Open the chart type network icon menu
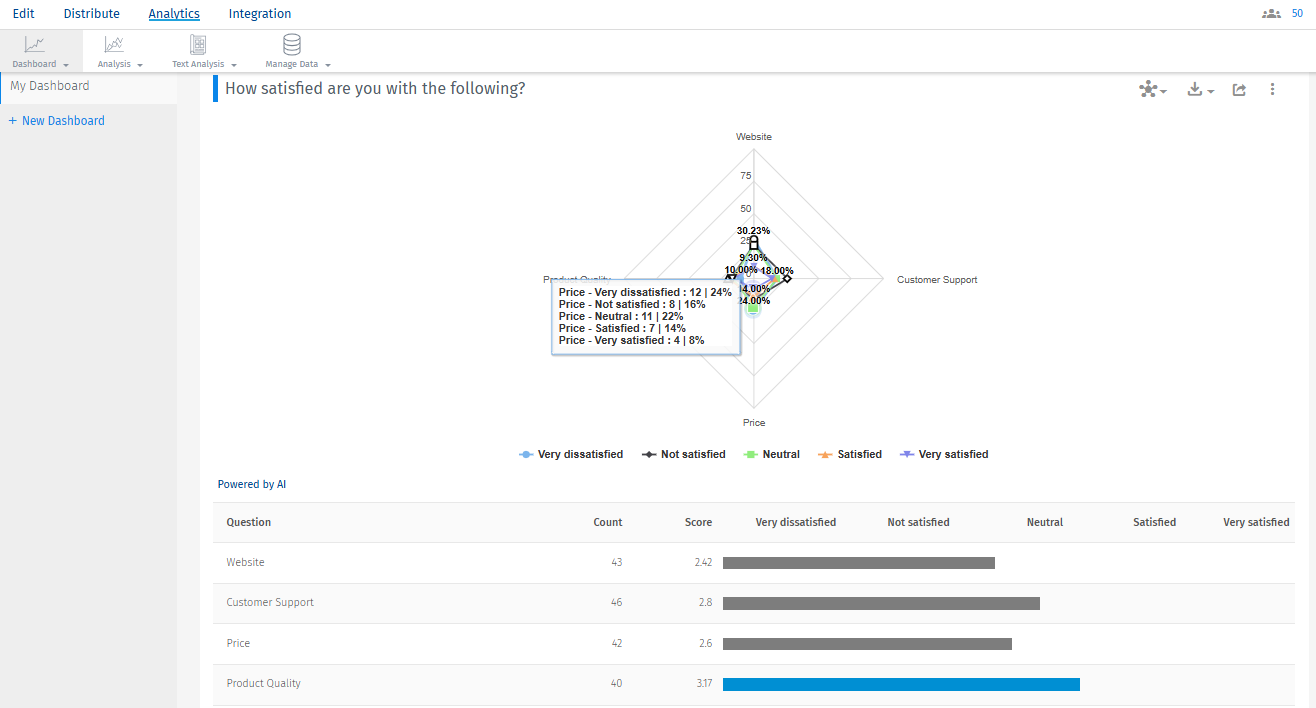The image size is (1316, 708). coord(1153,89)
